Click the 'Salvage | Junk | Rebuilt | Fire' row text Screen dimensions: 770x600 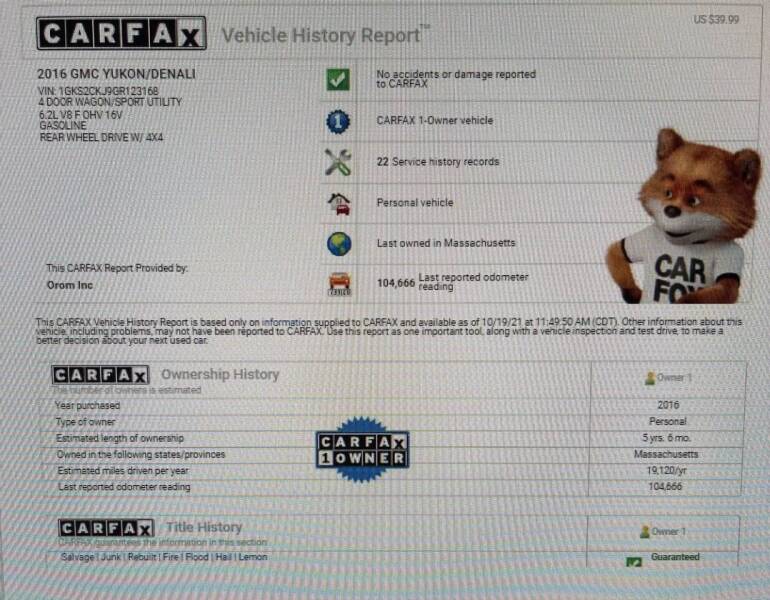pyautogui.click(x=164, y=557)
